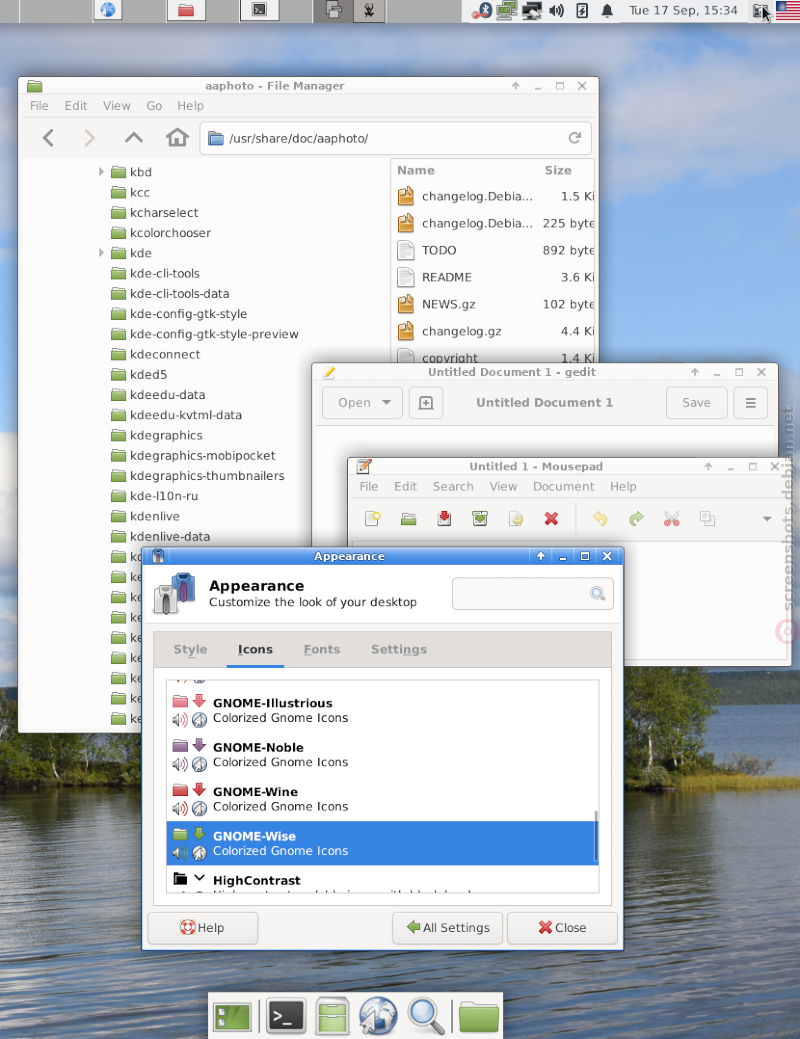Open the View menu in Mousepad
This screenshot has width=800, height=1039.
pos(503,486)
